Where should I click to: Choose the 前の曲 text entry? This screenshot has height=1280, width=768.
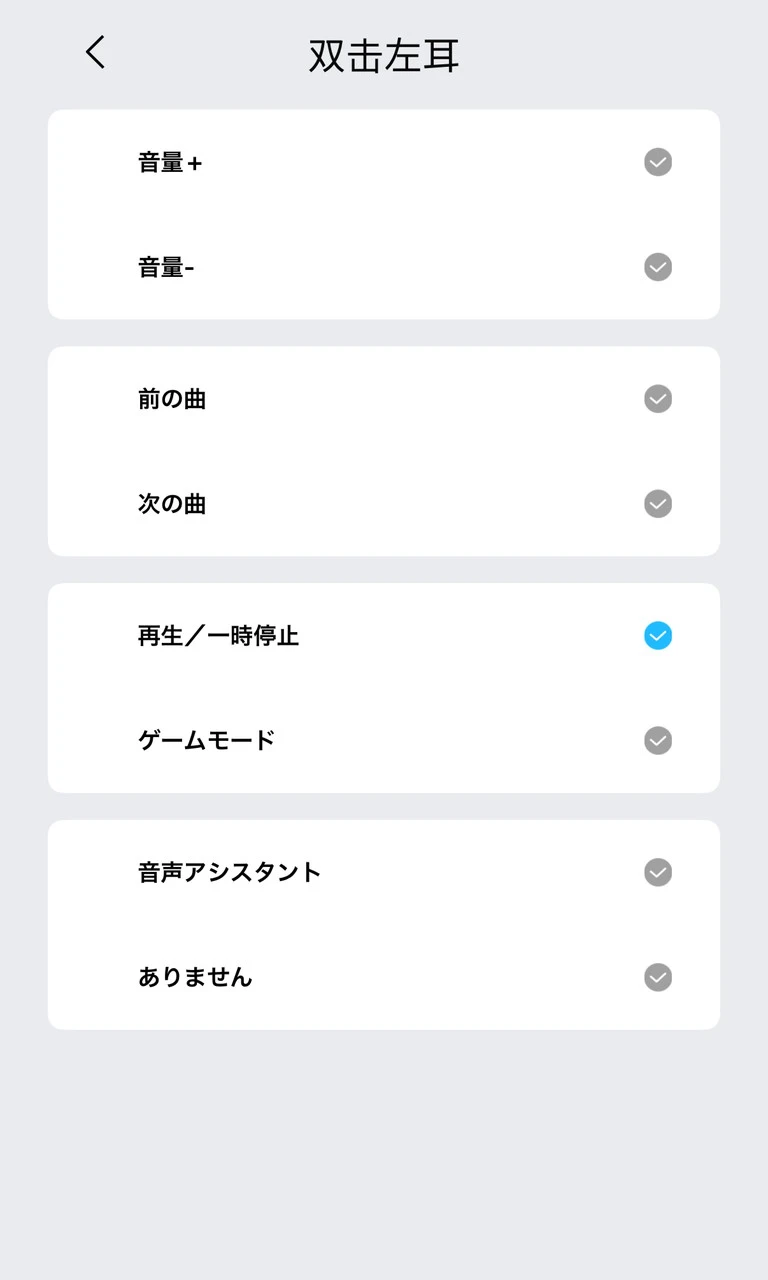(x=172, y=399)
